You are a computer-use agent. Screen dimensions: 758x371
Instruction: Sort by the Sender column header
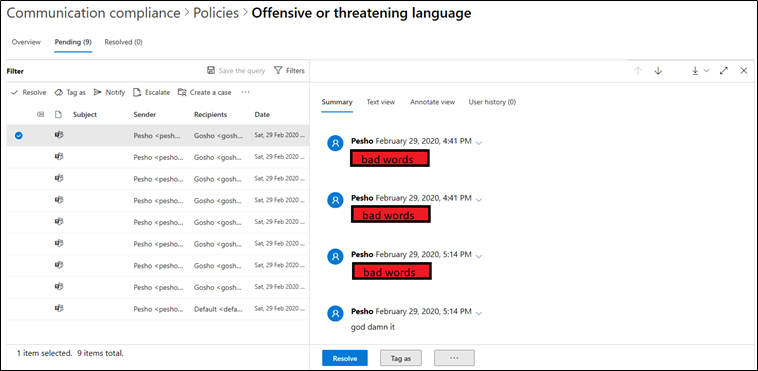pos(145,115)
